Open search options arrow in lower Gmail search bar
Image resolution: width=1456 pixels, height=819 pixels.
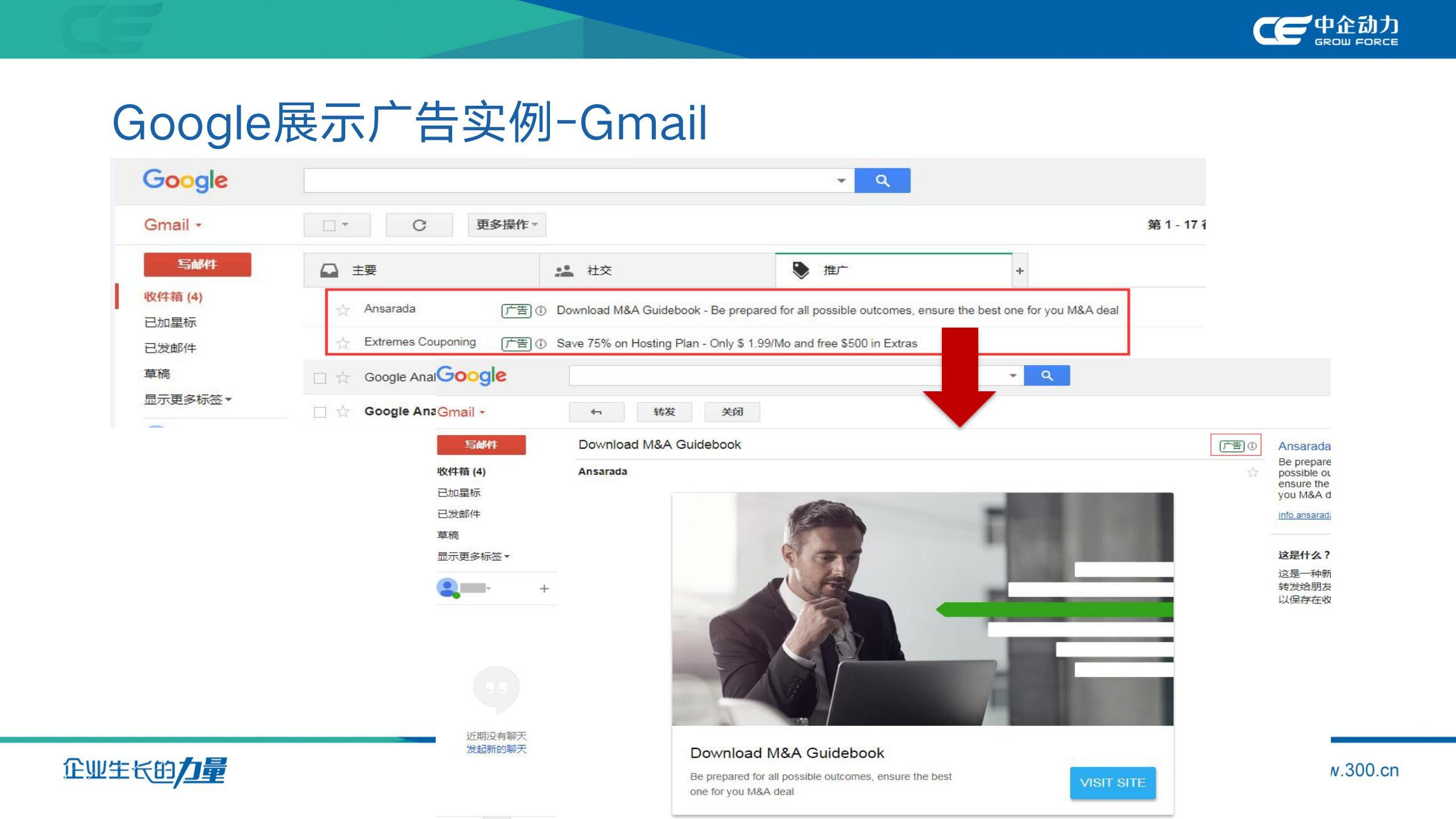coord(1012,375)
